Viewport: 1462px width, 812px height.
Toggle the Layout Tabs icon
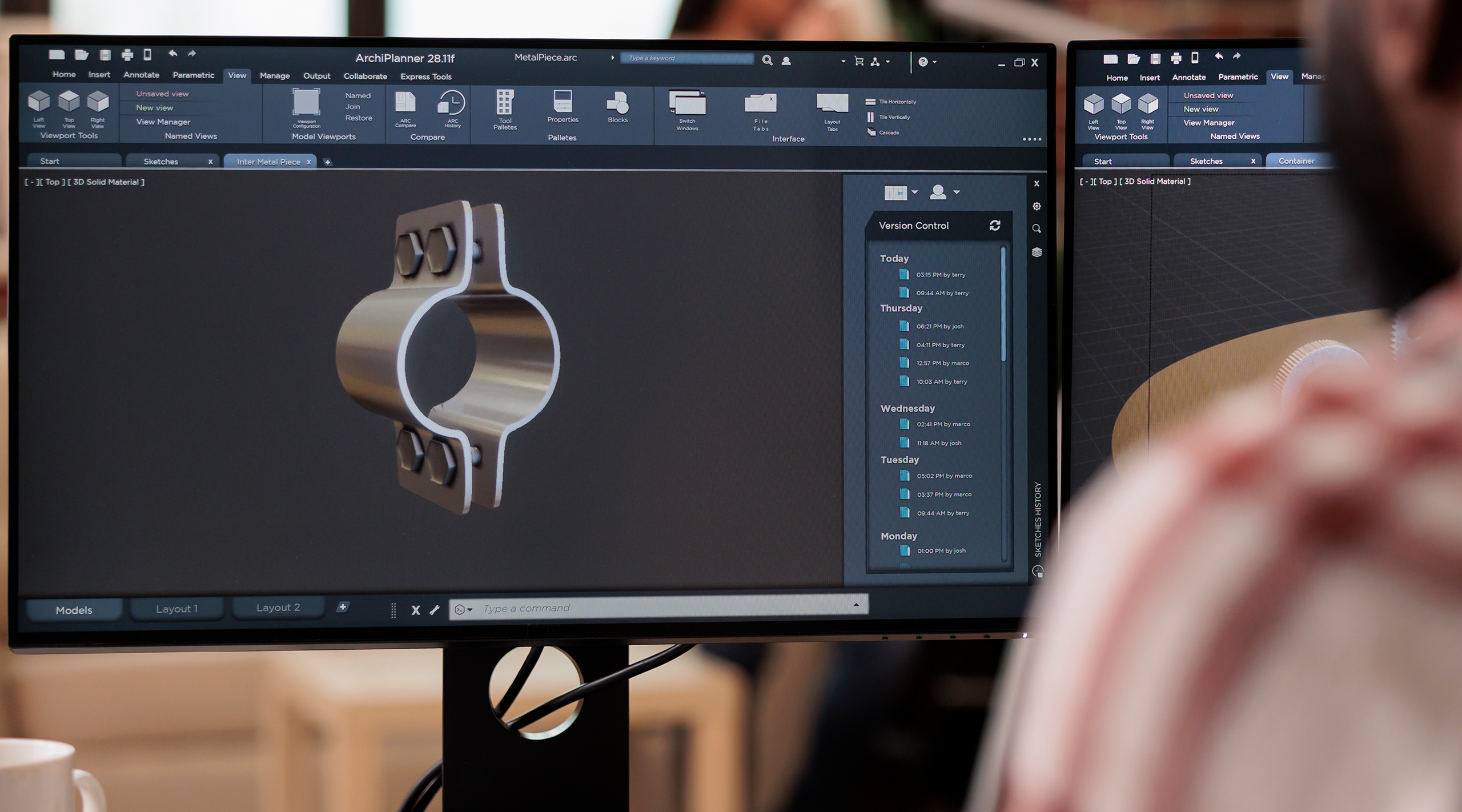click(832, 104)
